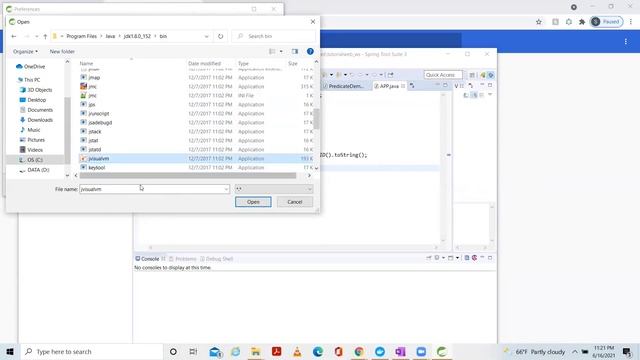Viewport: 640px width, 360px height.
Task: Select OS (C:) drive in navigation pane
Action: 35,160
